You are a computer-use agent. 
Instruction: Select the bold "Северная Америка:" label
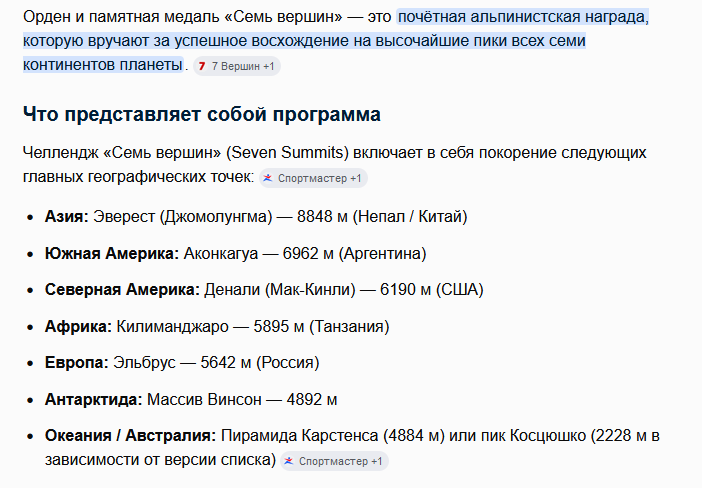click(x=122, y=290)
